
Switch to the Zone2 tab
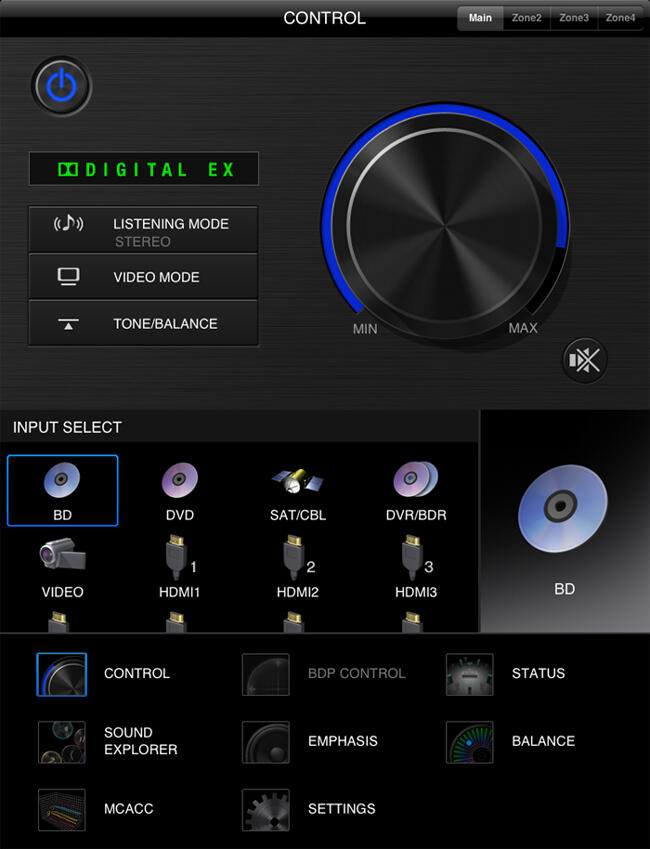(x=526, y=18)
